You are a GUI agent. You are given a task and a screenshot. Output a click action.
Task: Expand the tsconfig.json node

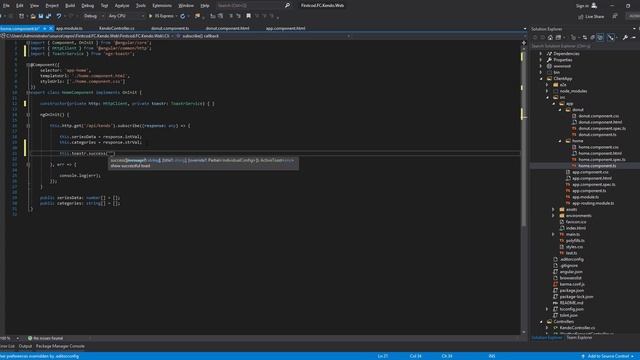[x=547, y=309]
